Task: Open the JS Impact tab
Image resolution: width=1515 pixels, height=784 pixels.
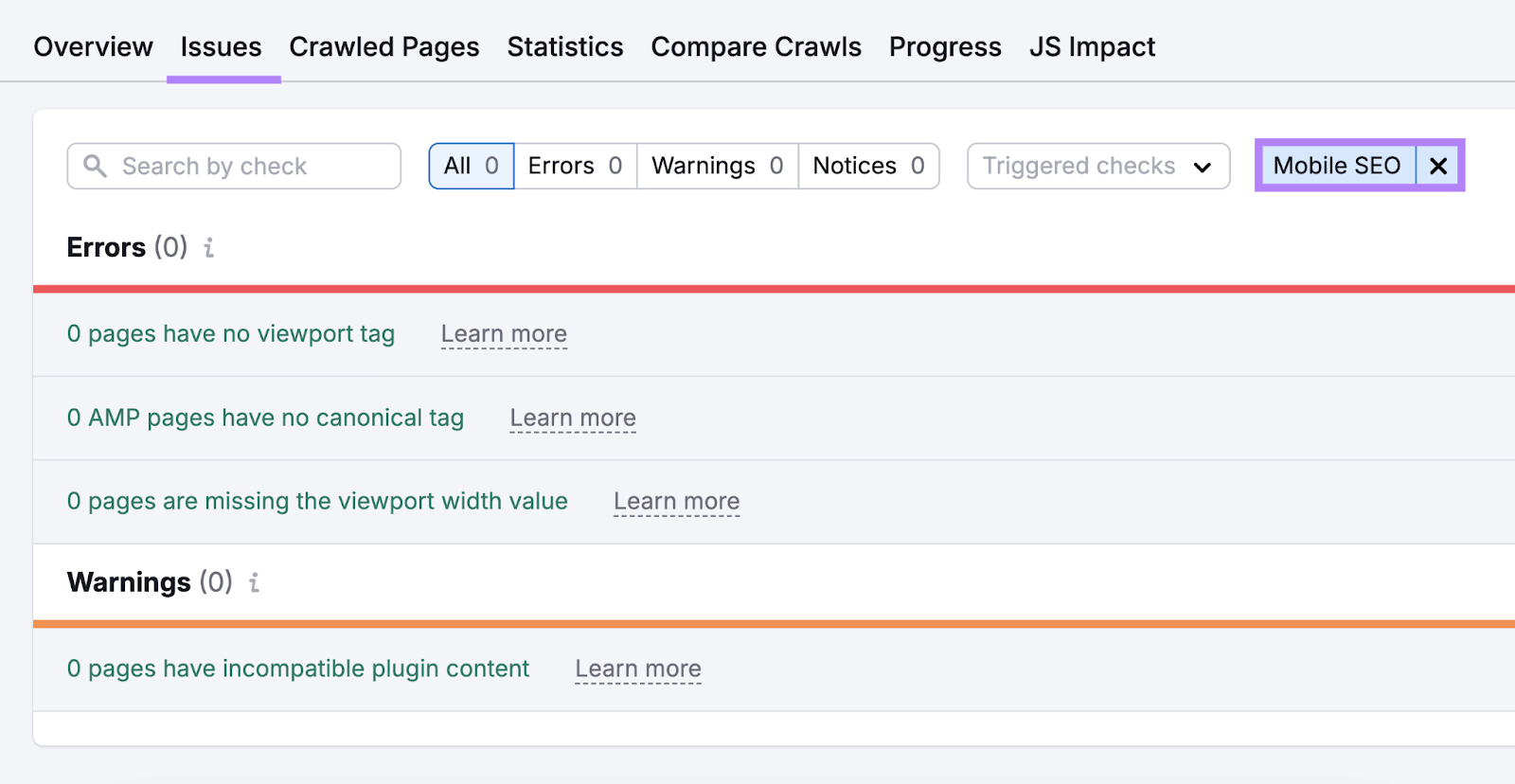Action: click(1092, 46)
